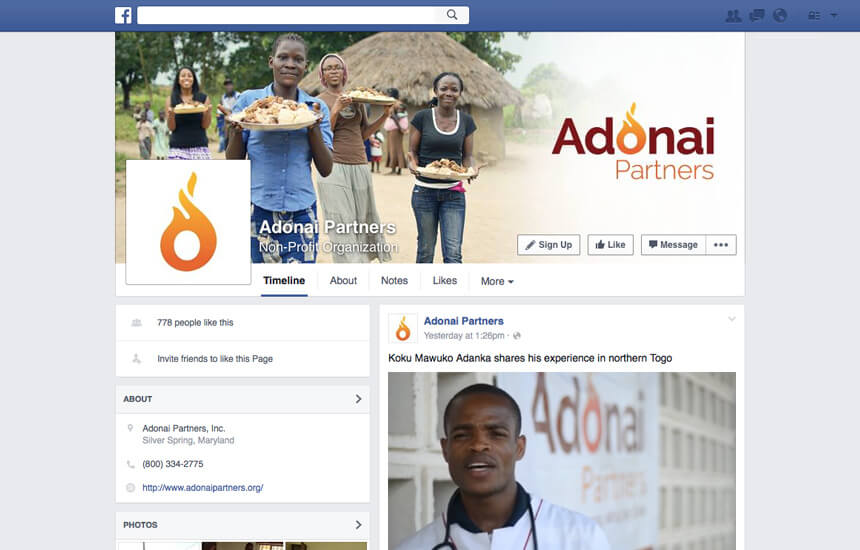Open the post options chevron
The height and width of the screenshot is (550, 860).
pos(731,319)
